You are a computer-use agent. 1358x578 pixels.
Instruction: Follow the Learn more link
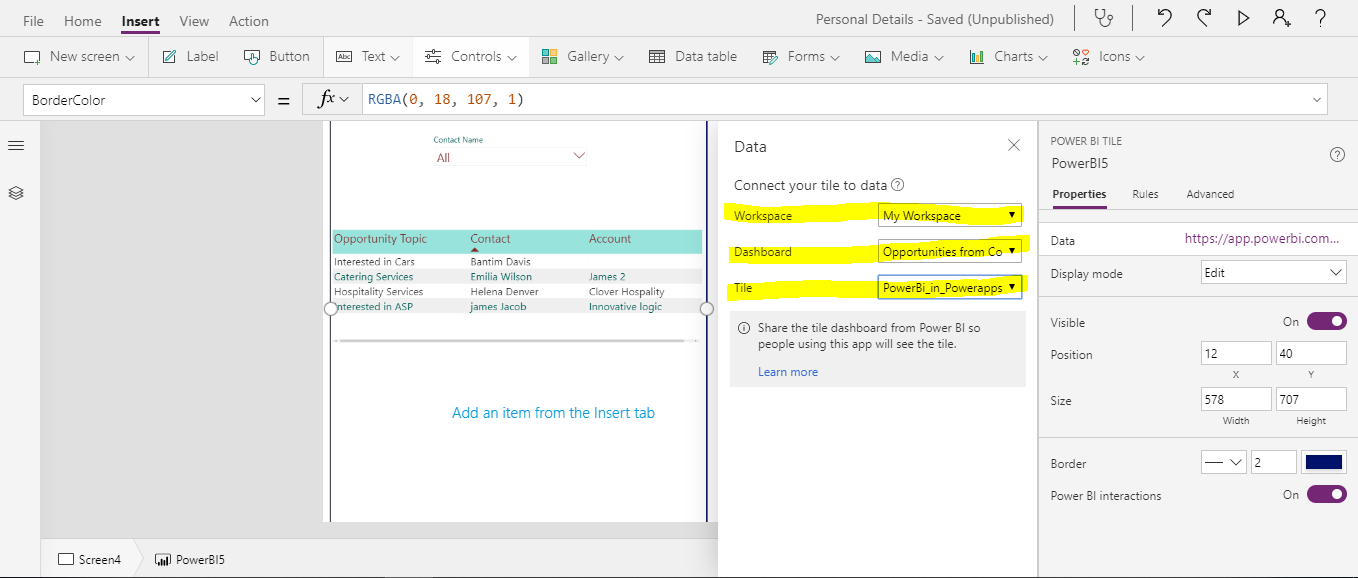pyautogui.click(x=787, y=372)
